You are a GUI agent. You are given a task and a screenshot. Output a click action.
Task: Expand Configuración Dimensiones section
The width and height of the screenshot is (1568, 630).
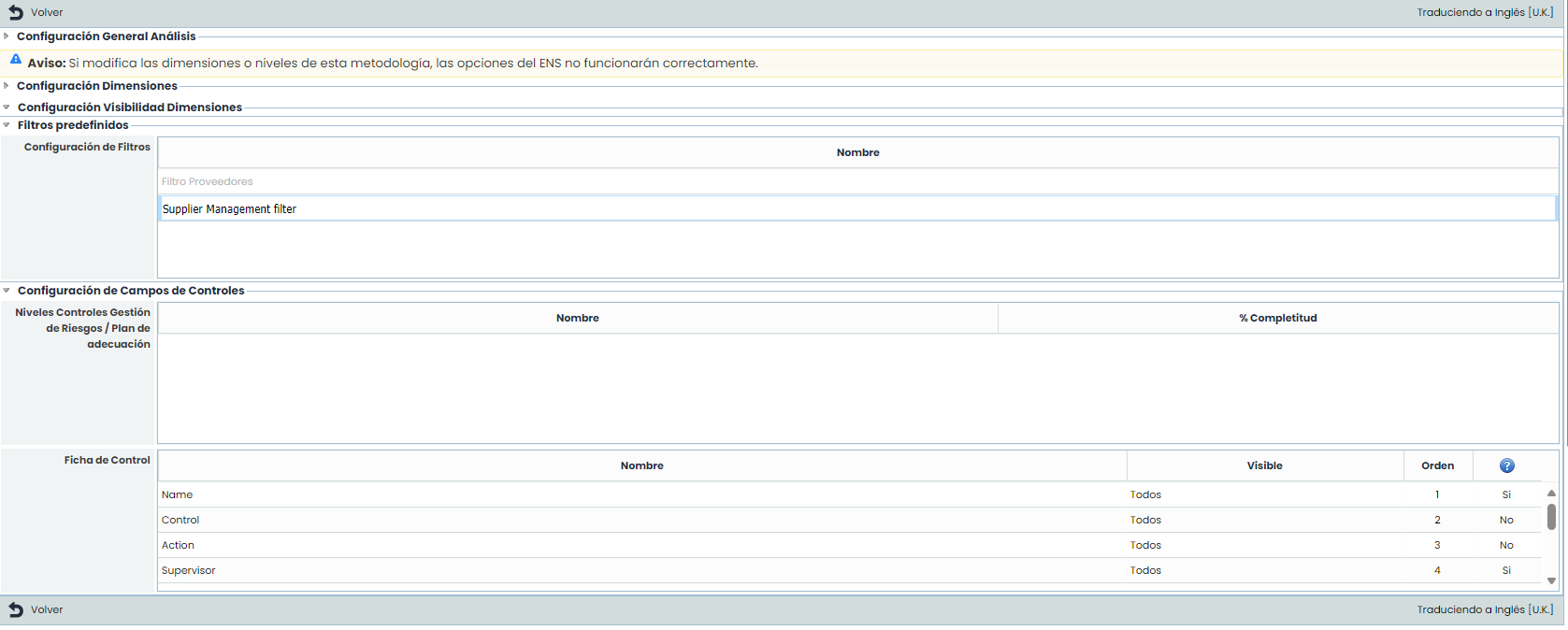(x=7, y=86)
